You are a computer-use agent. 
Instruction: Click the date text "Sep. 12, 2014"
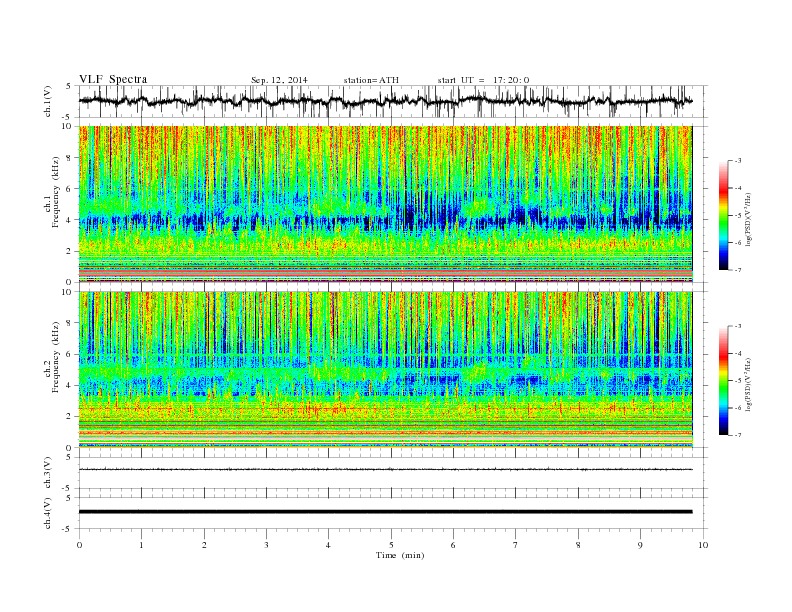279,80
